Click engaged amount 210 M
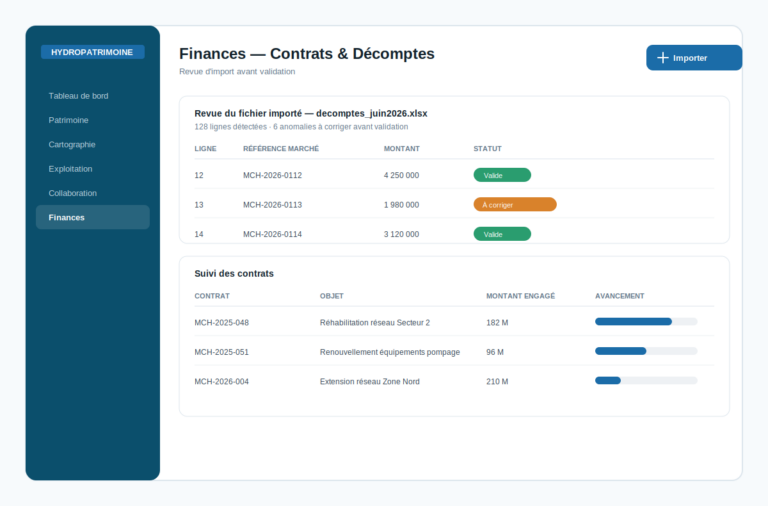Screen dimensions: 768x506 [x=497, y=381]
